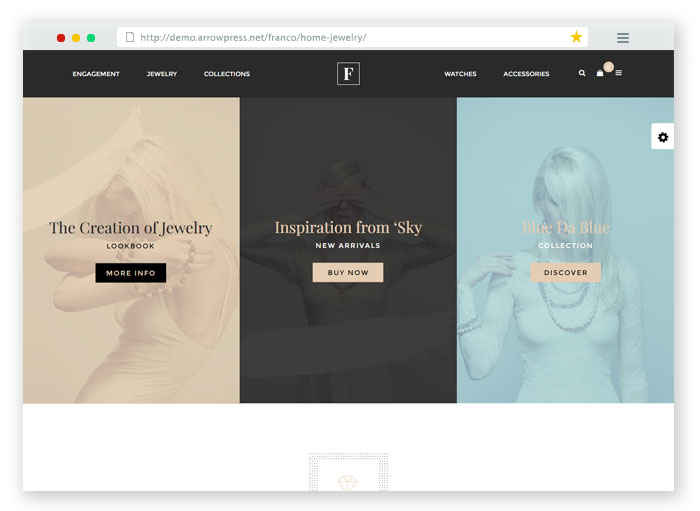This screenshot has width=700, height=511.
Task: Click the yellow bookmark star
Action: (x=576, y=37)
